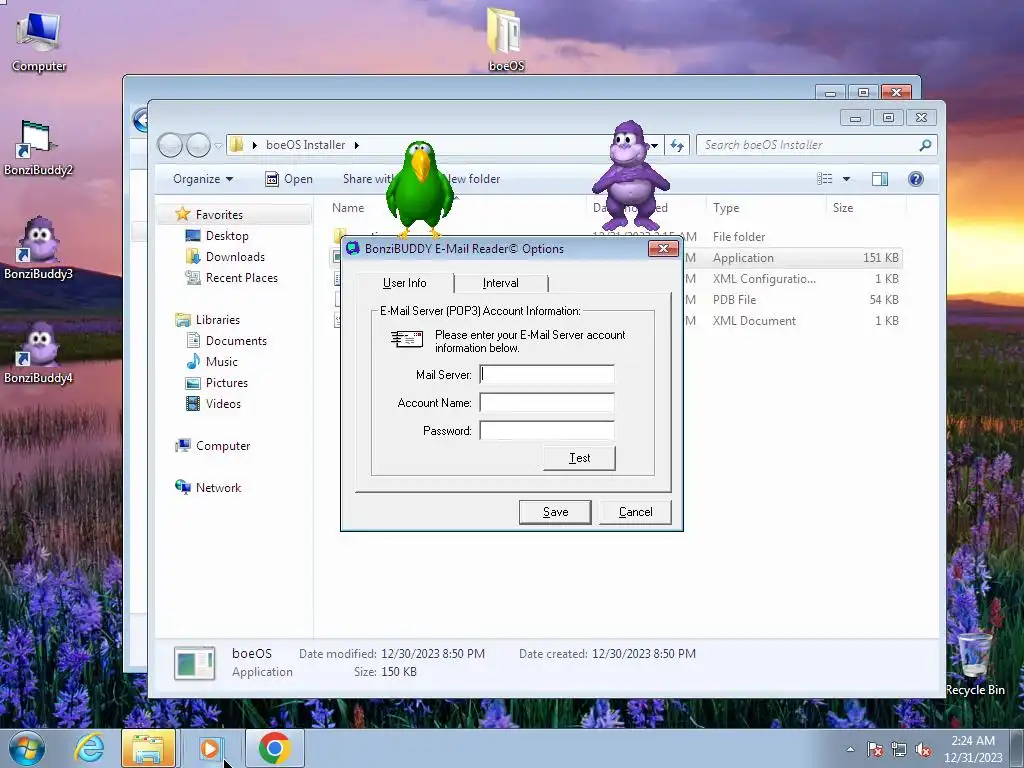The image size is (1024, 768).
Task: Click the search magnifier icon
Action: pos(925,145)
